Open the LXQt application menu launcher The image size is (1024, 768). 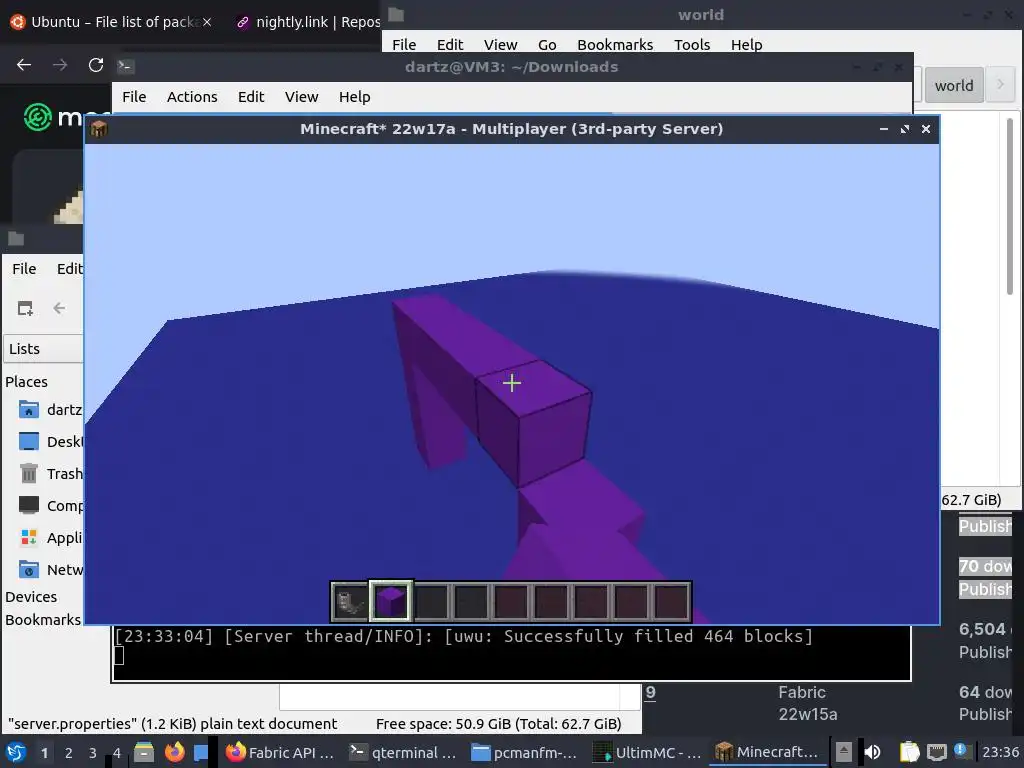[x=16, y=752]
